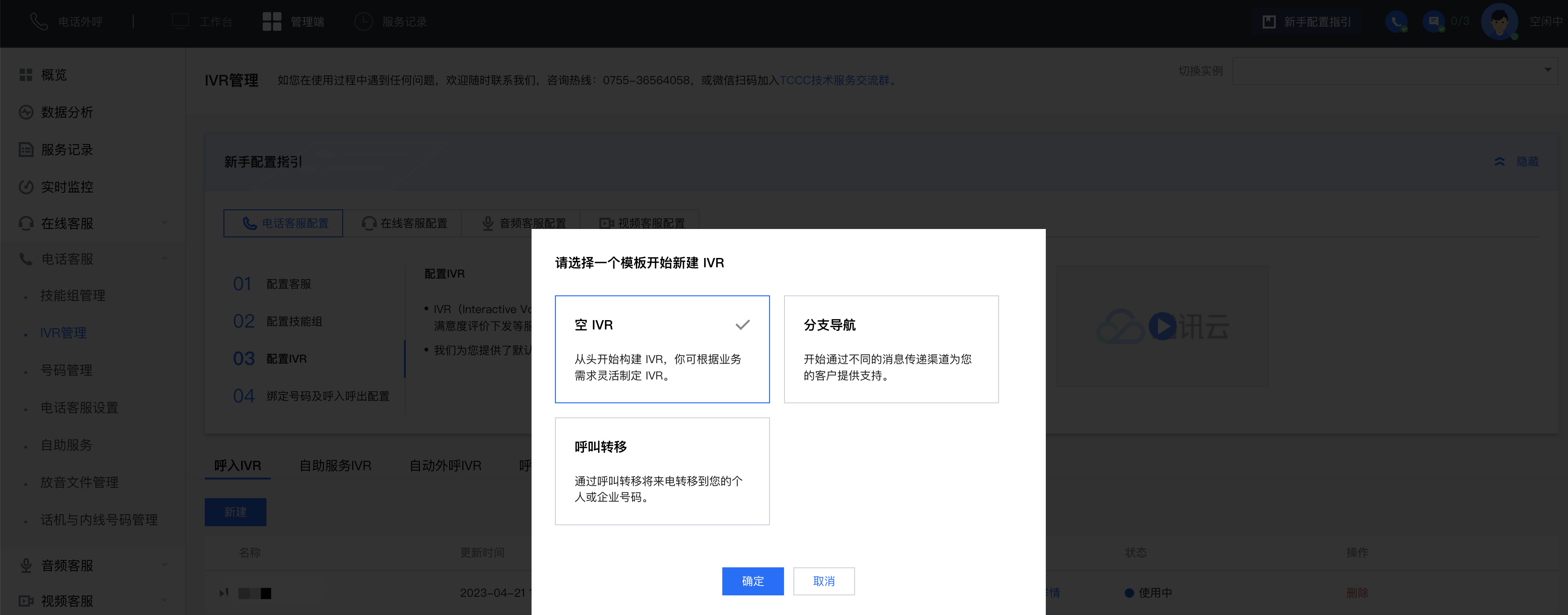
Task: Open the management console grid icon
Action: pyautogui.click(x=272, y=22)
